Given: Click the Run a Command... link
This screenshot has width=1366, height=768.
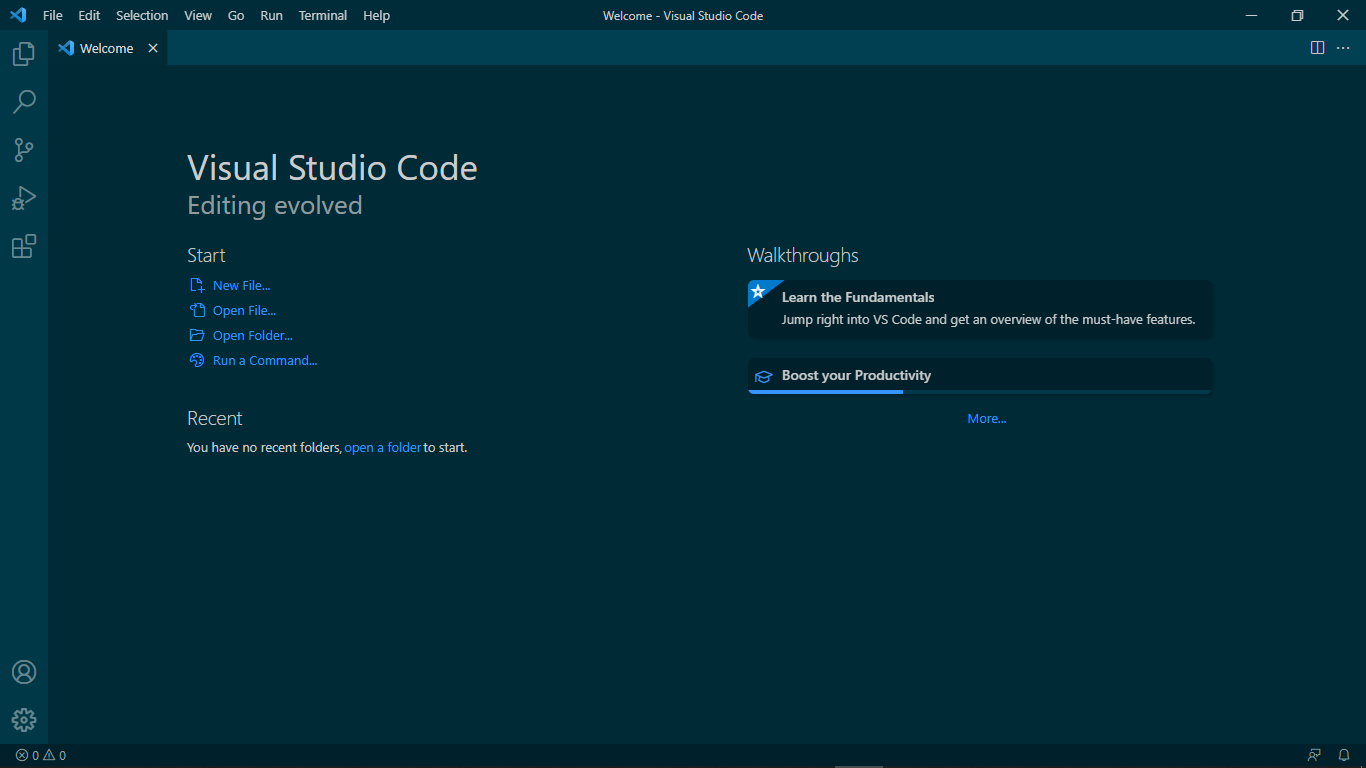Looking at the screenshot, I should pyautogui.click(x=264, y=361).
